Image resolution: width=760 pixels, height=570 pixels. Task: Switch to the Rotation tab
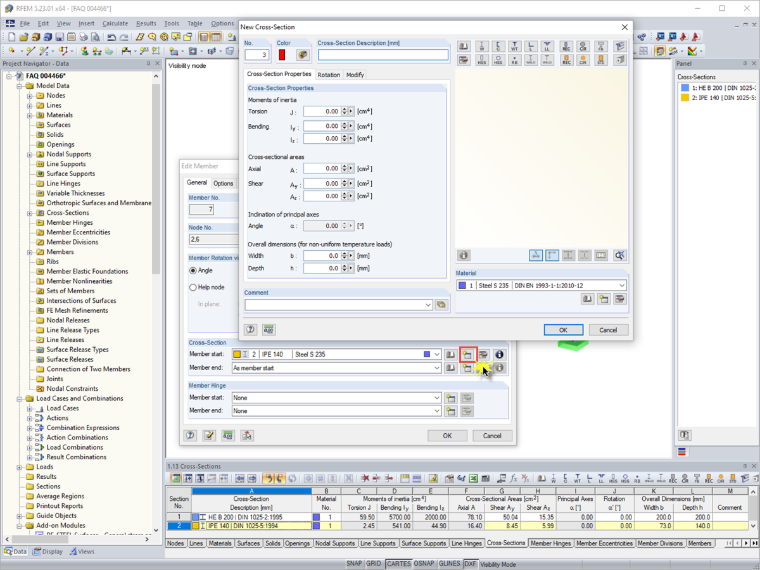pos(329,75)
